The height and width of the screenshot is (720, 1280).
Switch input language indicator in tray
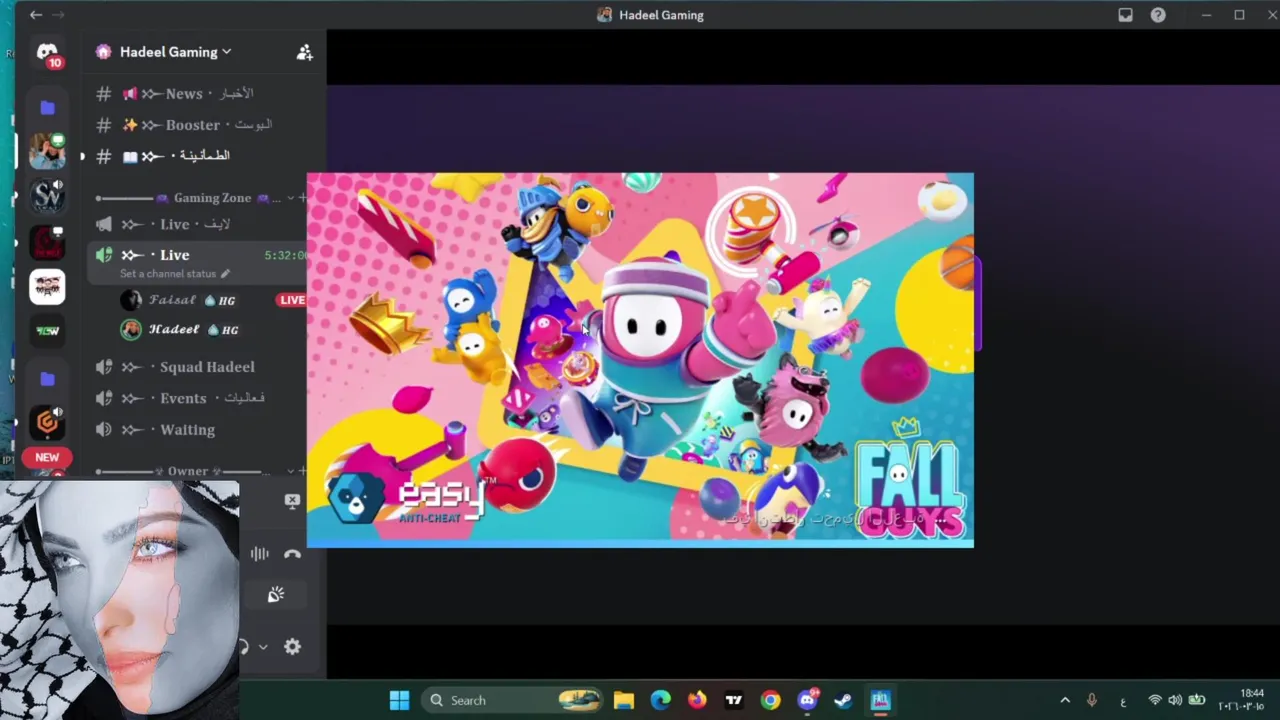1123,700
